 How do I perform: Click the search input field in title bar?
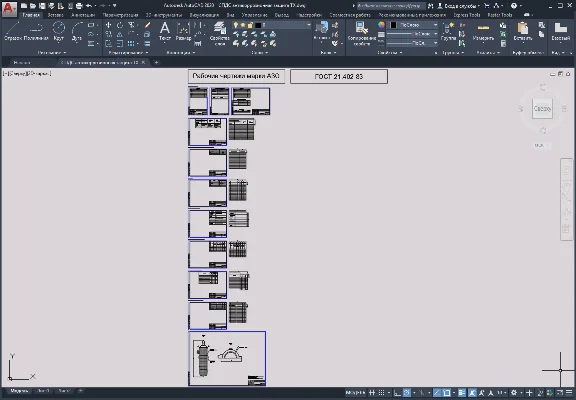pyautogui.click(x=390, y=6)
